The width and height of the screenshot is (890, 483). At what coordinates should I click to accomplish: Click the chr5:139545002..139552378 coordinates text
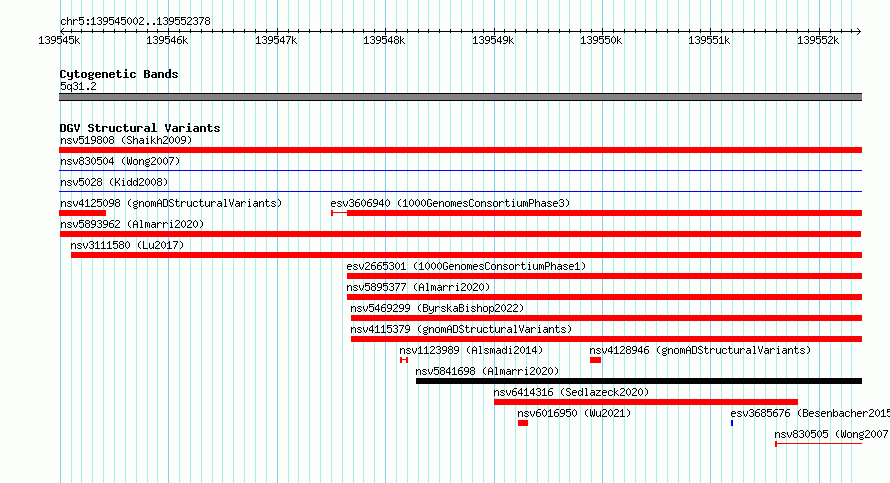point(135,21)
